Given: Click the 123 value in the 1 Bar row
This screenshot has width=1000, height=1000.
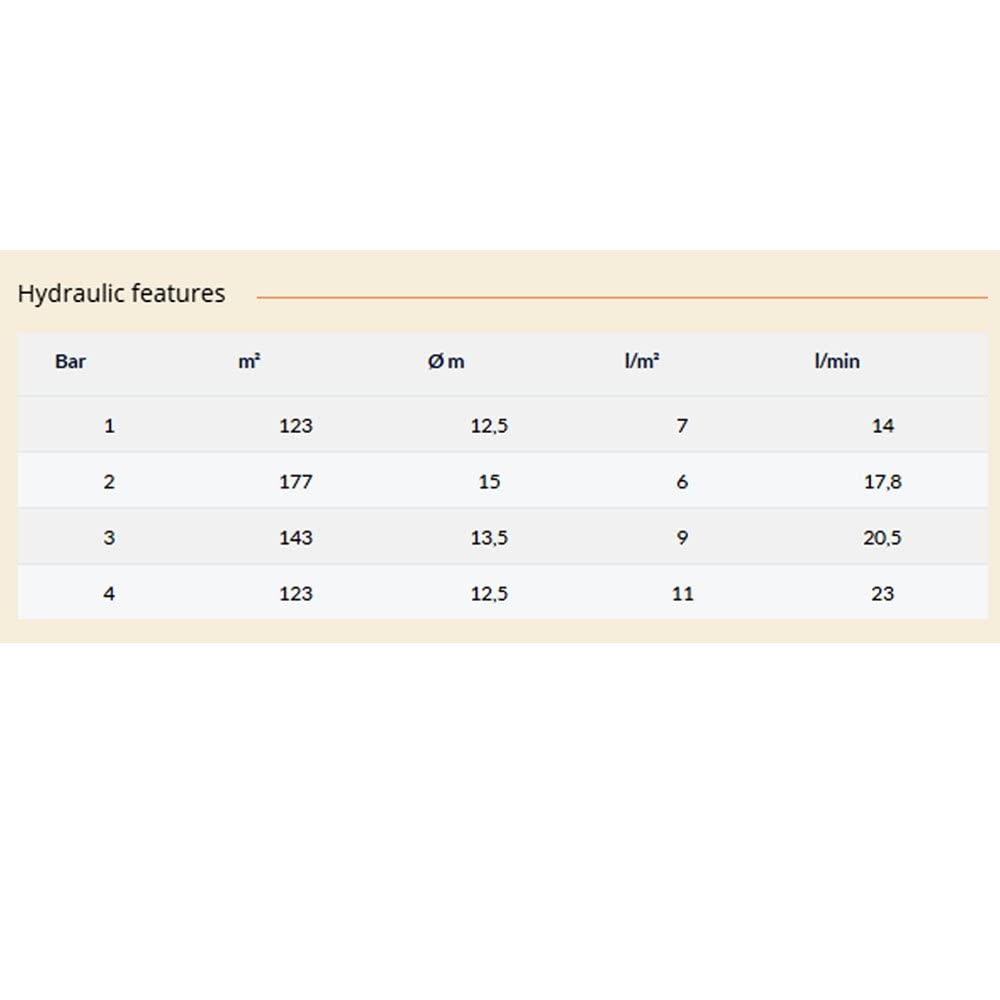Looking at the screenshot, I should tap(296, 426).
